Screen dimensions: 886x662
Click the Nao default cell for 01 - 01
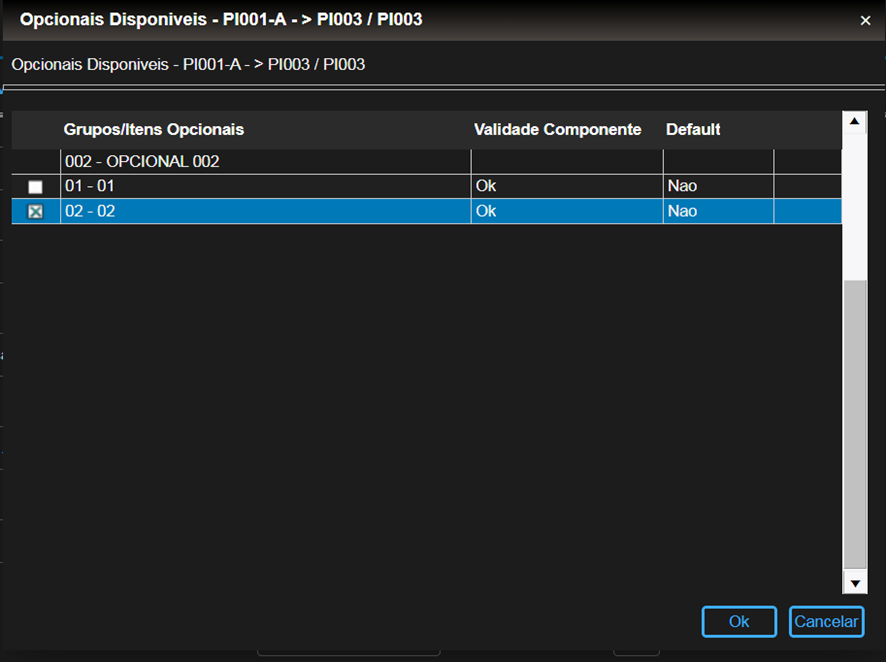[682, 186]
